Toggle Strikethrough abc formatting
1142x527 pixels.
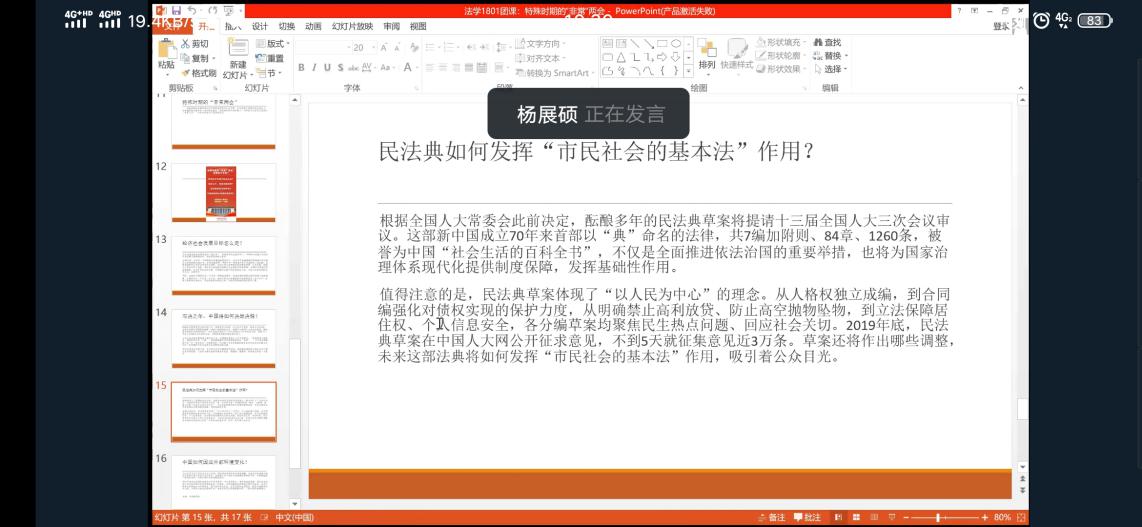pos(354,68)
